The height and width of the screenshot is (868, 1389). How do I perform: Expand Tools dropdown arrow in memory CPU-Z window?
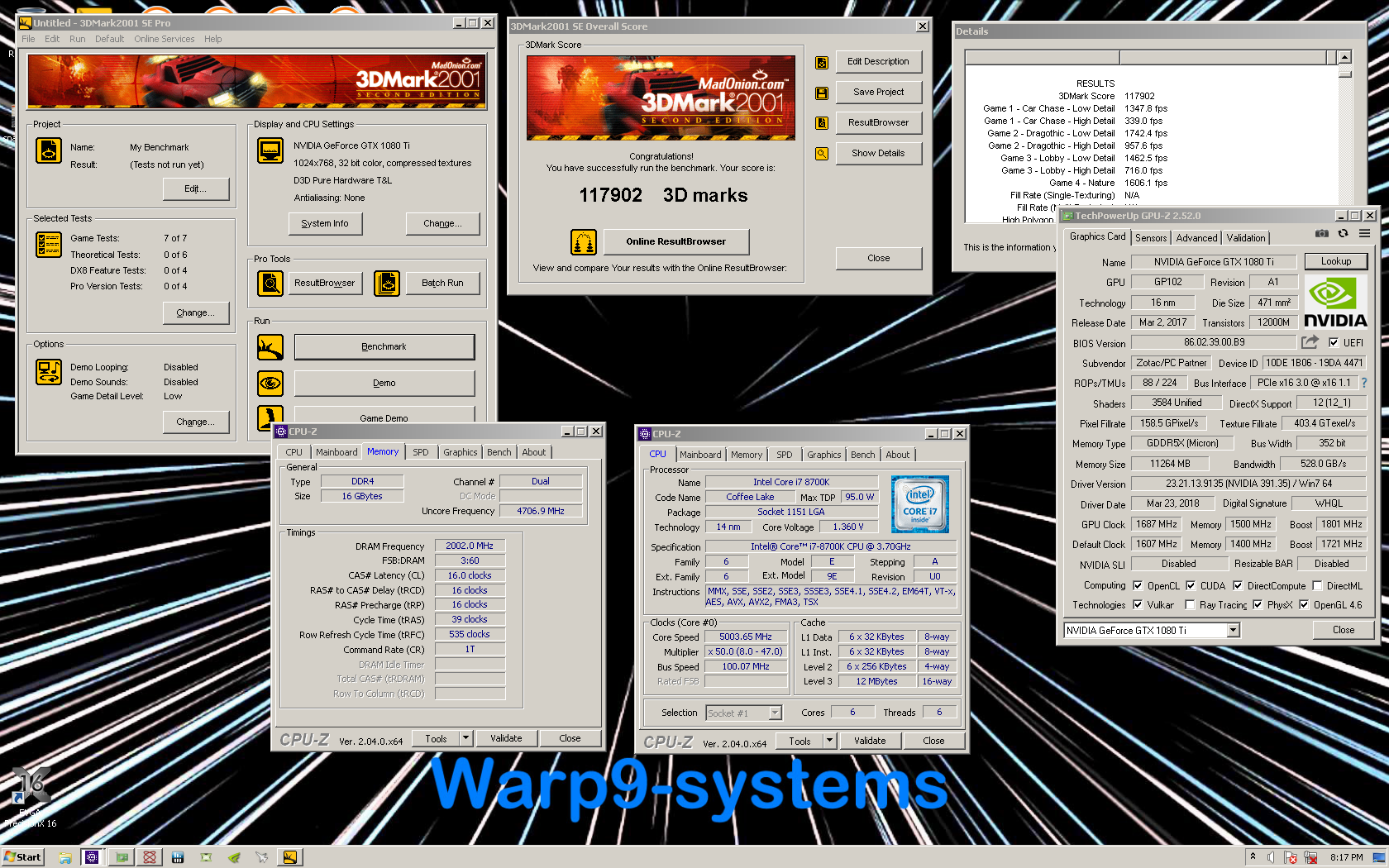click(465, 738)
